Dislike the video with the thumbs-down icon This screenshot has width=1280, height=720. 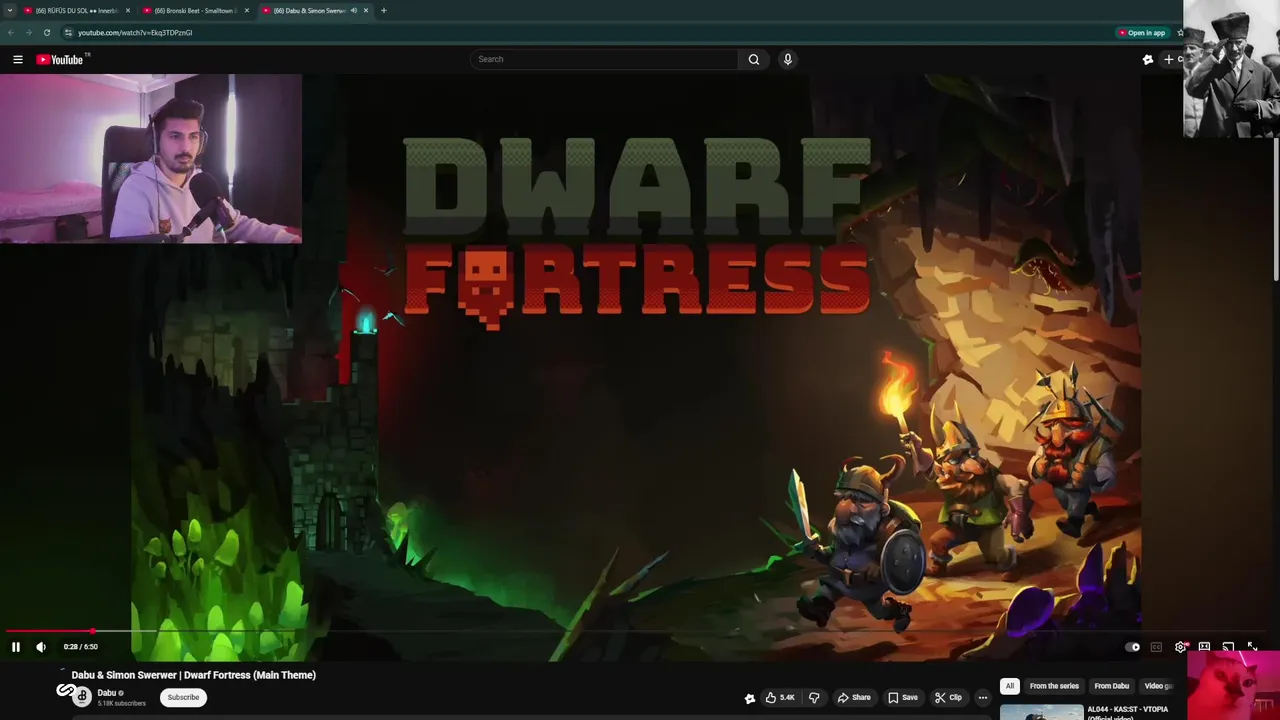tap(814, 697)
